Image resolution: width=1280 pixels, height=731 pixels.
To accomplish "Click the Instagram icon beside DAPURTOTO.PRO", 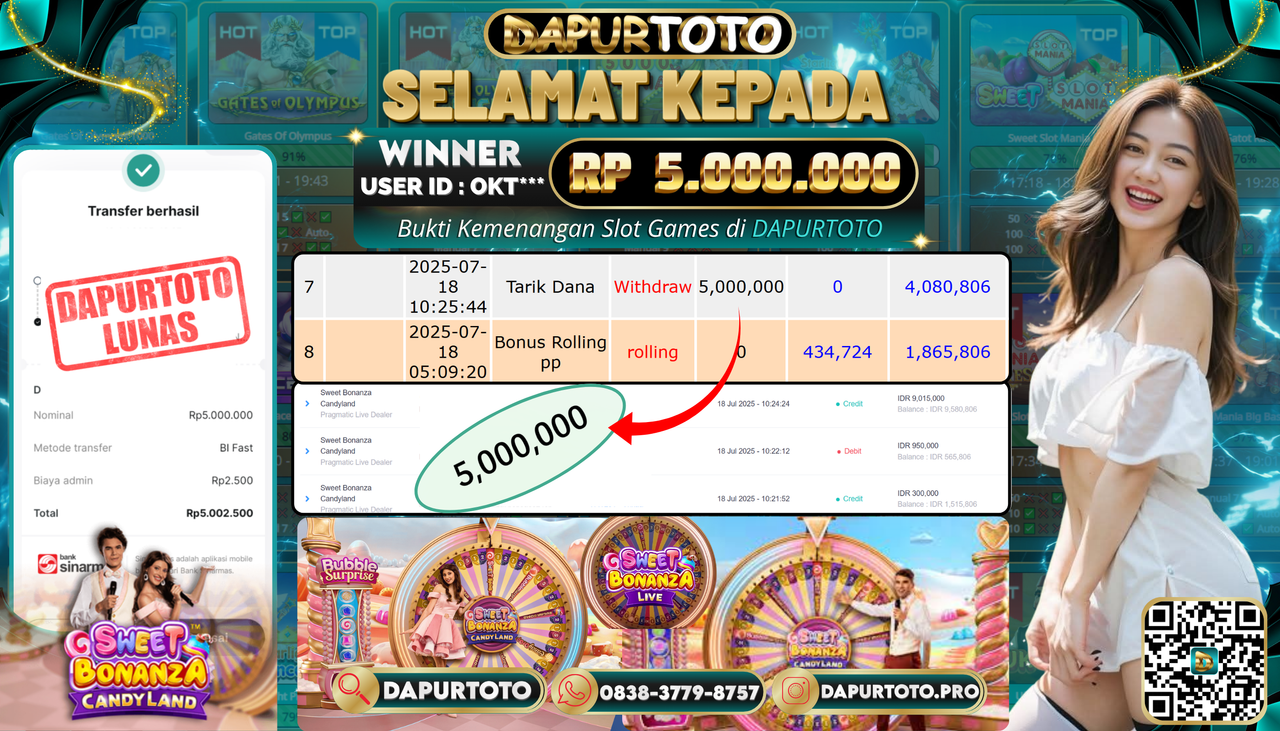I will (796, 691).
